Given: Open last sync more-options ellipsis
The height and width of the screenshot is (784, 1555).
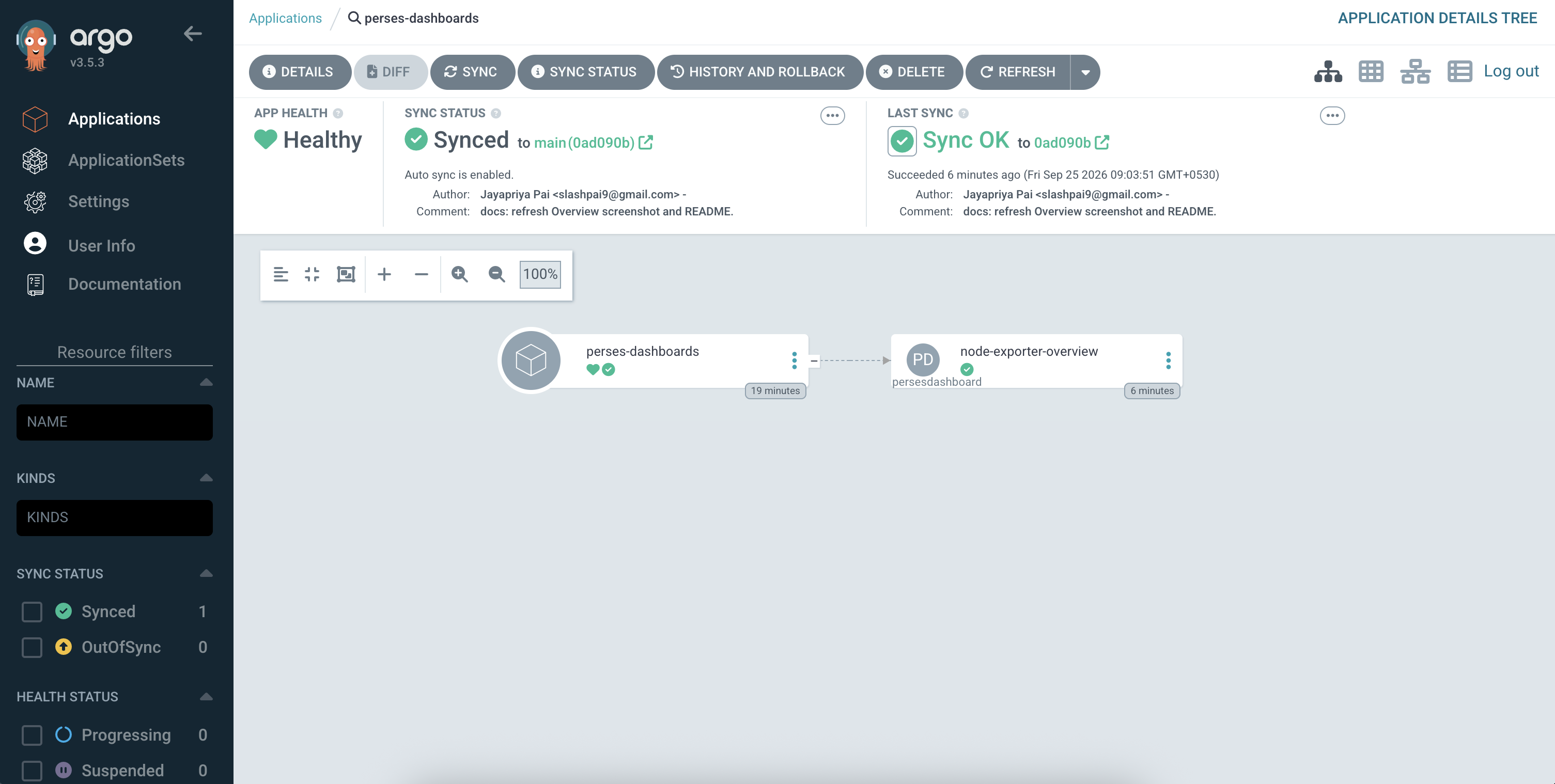Looking at the screenshot, I should point(1332,115).
